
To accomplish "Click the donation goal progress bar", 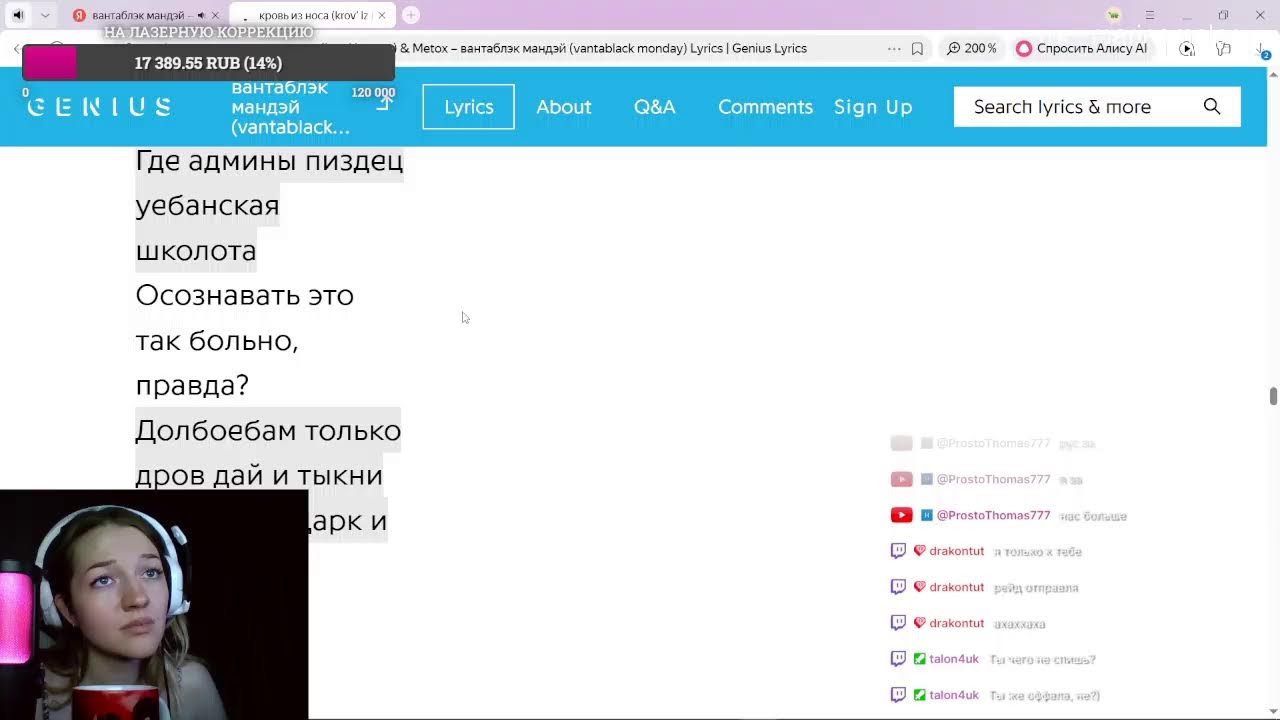I will (x=208, y=63).
